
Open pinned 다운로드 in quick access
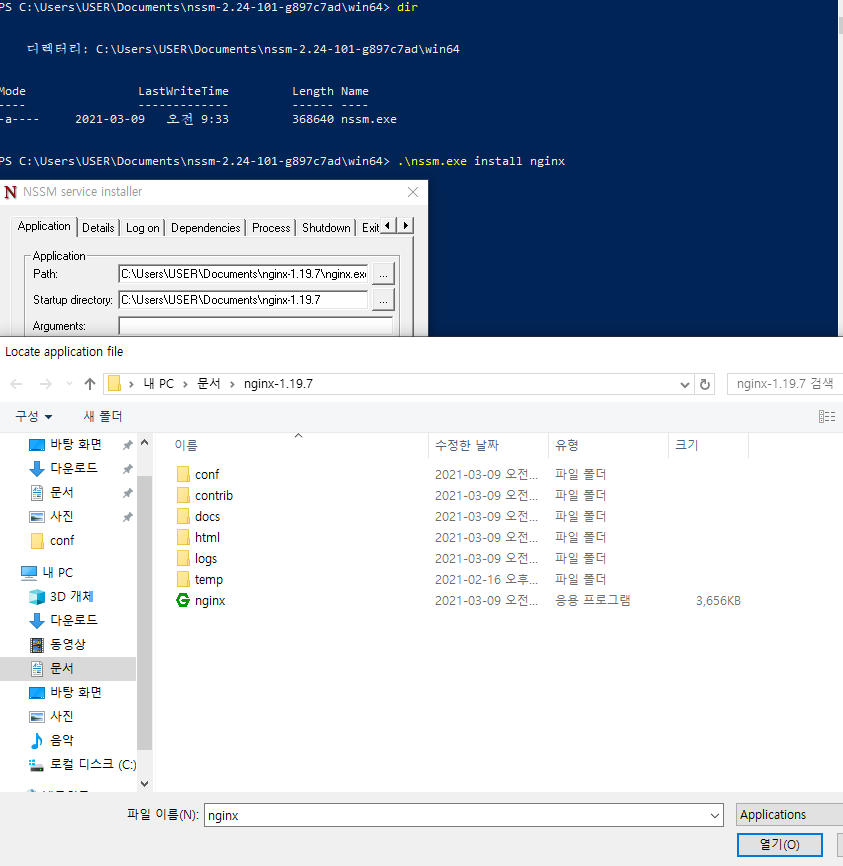[x=73, y=468]
